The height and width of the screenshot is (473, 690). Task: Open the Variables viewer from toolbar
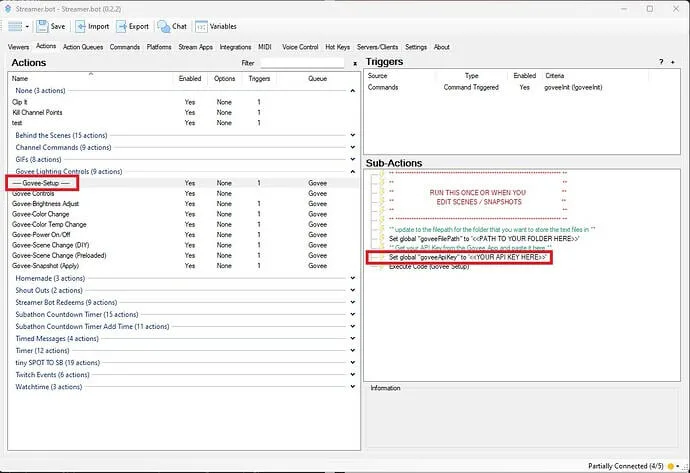click(216, 26)
